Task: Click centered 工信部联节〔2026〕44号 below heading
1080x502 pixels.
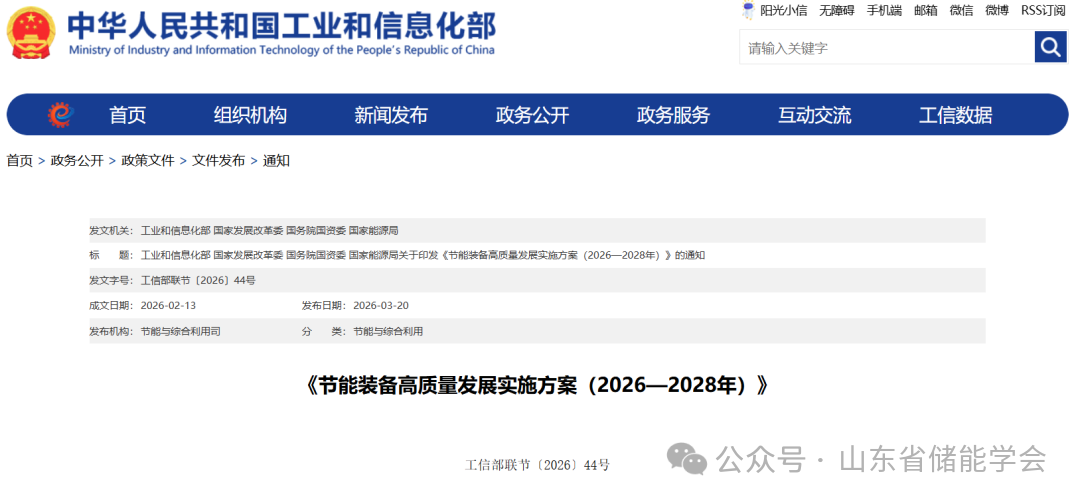Action: pyautogui.click(x=537, y=465)
